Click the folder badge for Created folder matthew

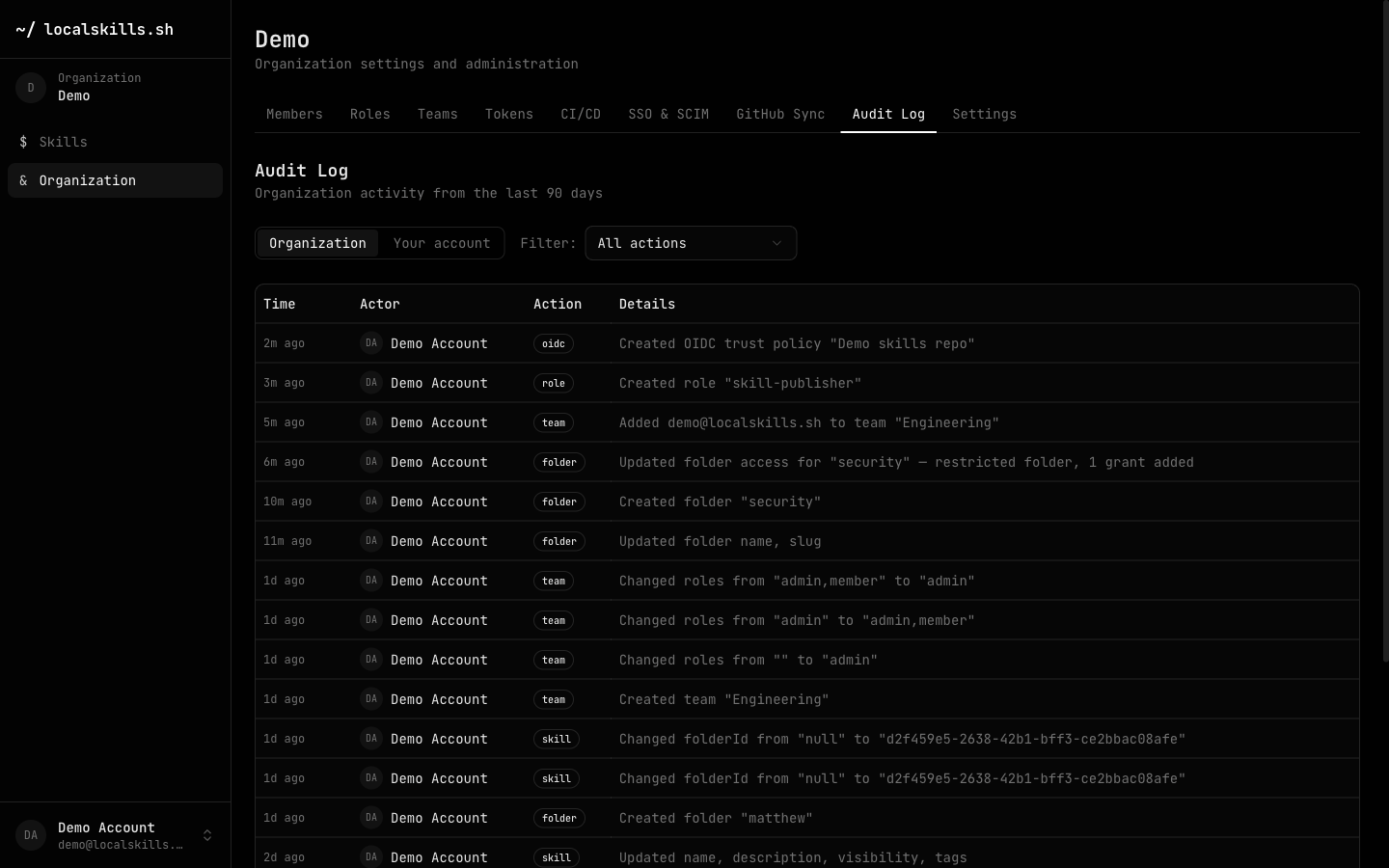559,818
